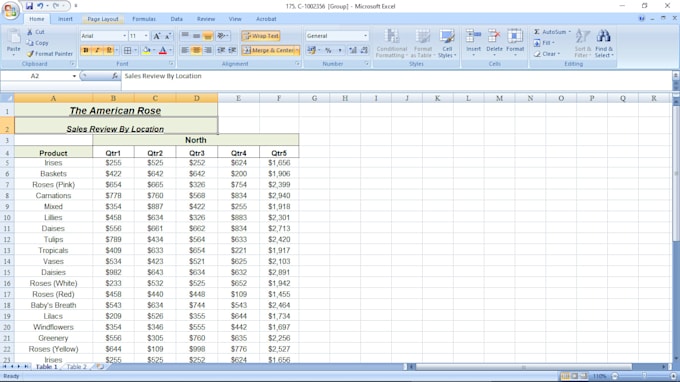Increase cell indent
Viewport: 680px width, 382px height.
pyautogui.click(x=232, y=50)
